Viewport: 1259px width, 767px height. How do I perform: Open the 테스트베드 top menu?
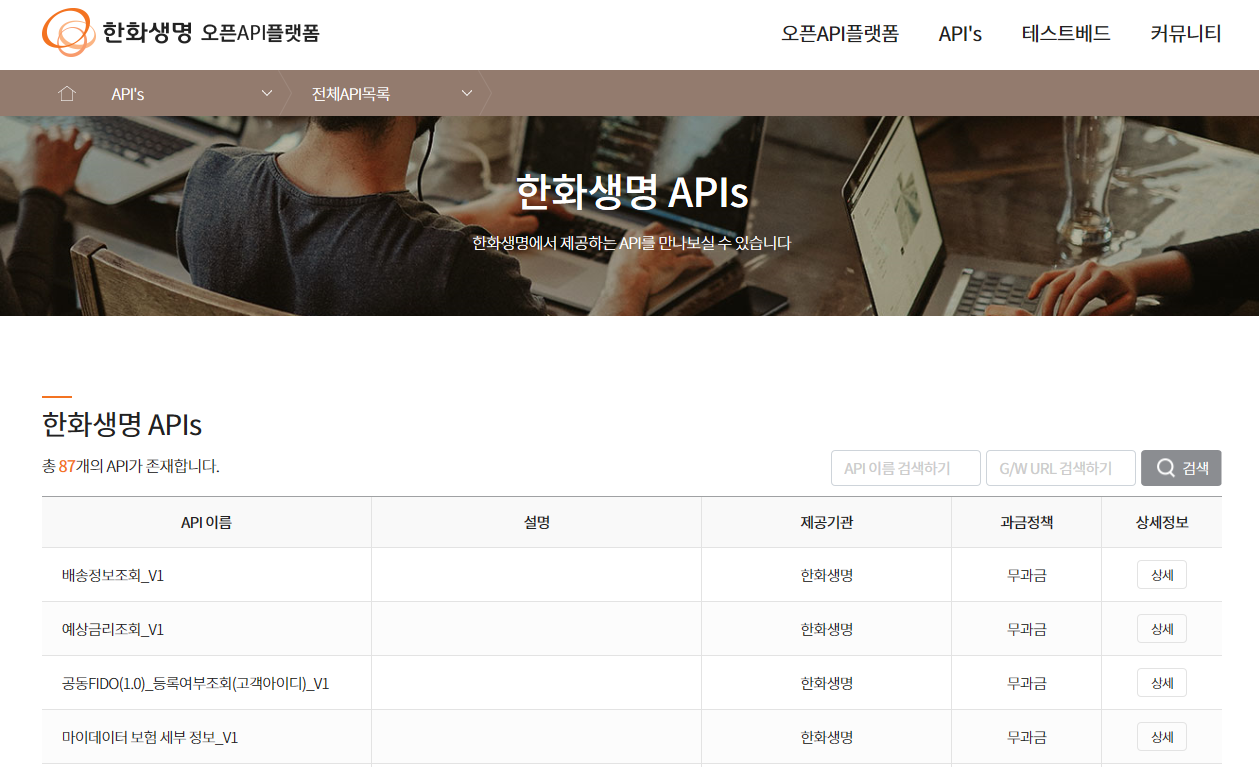(1066, 33)
